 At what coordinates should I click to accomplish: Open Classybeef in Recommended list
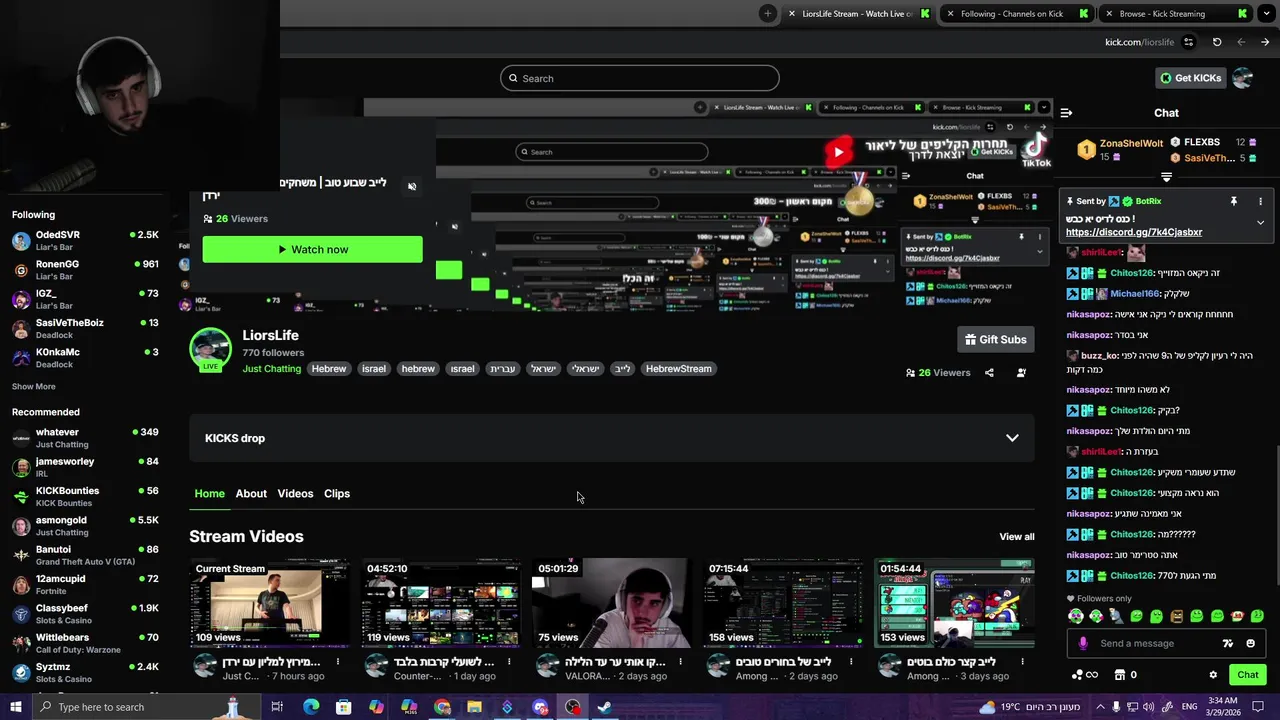(x=85, y=614)
